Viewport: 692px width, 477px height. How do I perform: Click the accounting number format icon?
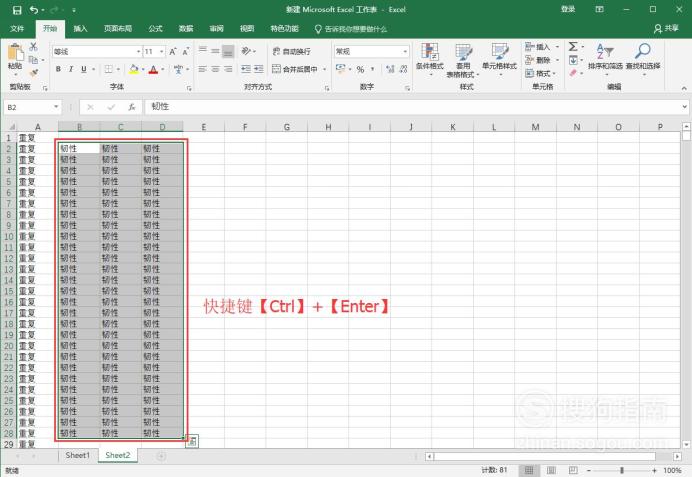coord(341,69)
